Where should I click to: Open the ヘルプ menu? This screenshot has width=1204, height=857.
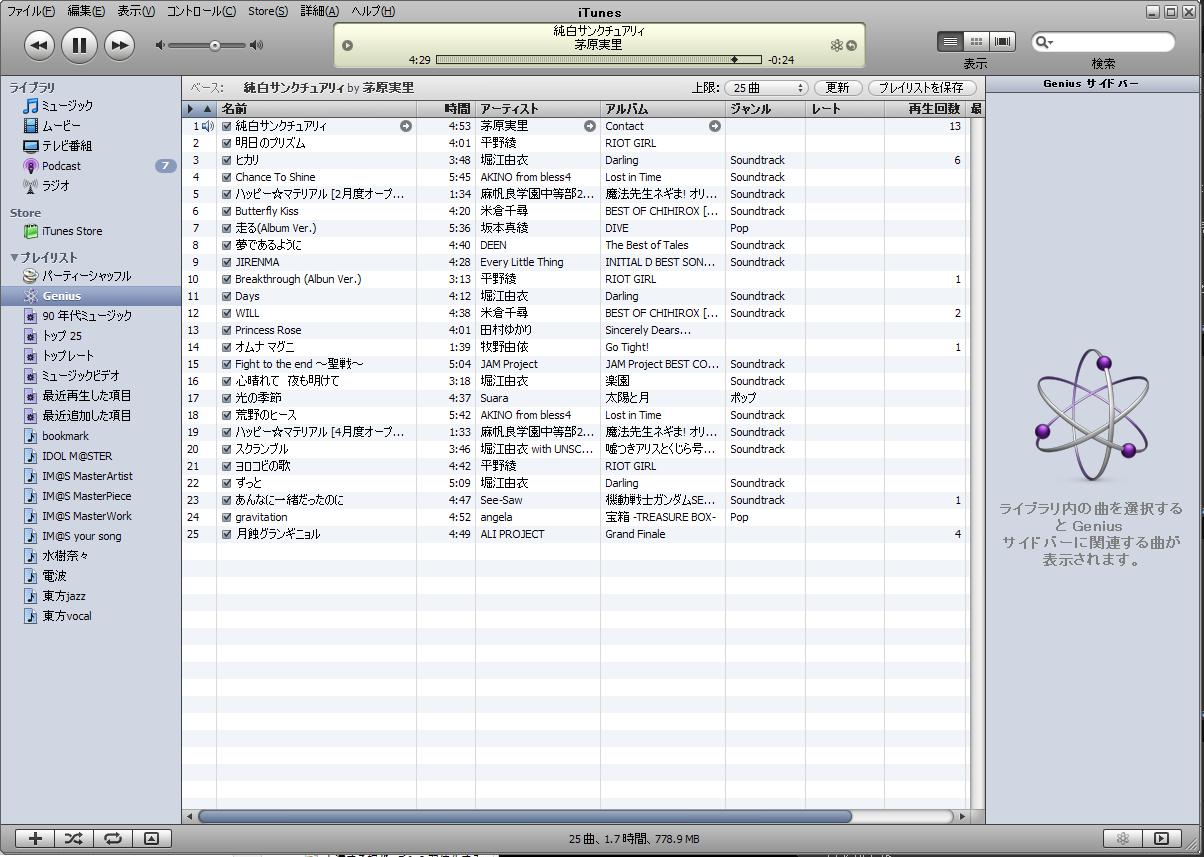373,11
